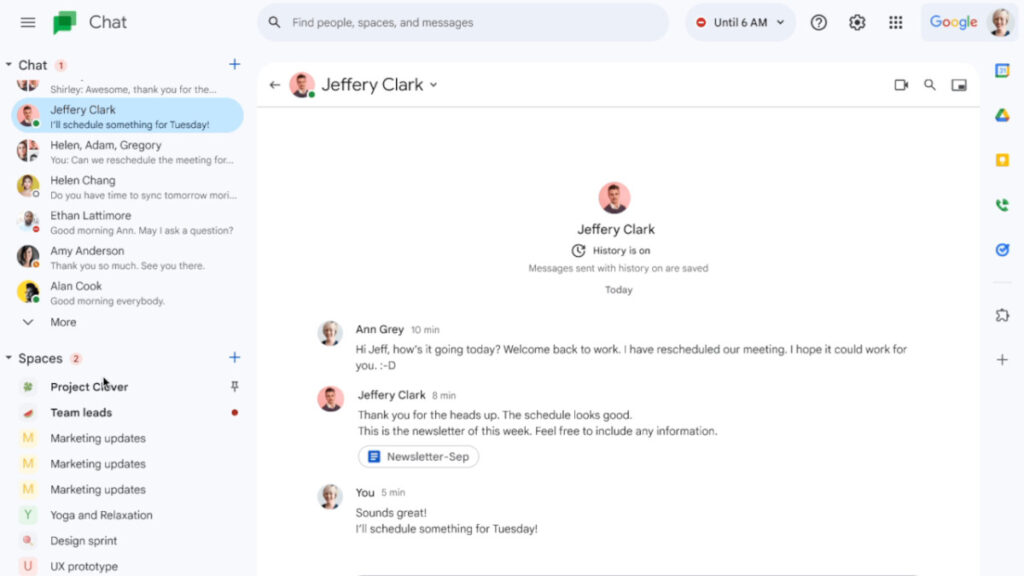Viewport: 1024px width, 576px height.
Task: Click the History is on clock icon
Action: click(x=578, y=251)
